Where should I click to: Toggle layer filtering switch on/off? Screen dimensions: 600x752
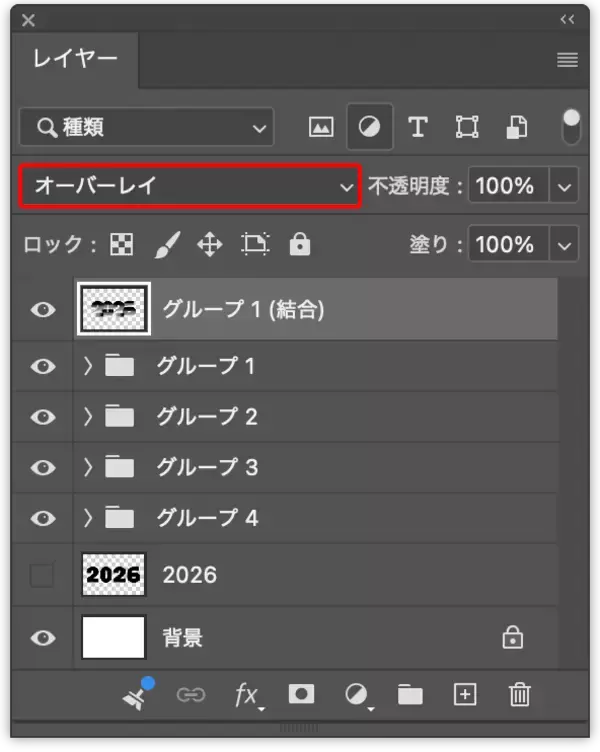click(x=571, y=127)
